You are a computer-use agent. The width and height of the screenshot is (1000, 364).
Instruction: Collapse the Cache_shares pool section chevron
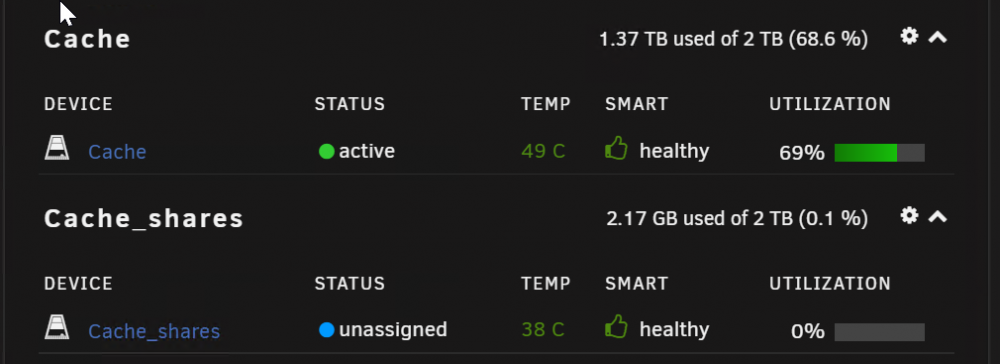(x=937, y=217)
